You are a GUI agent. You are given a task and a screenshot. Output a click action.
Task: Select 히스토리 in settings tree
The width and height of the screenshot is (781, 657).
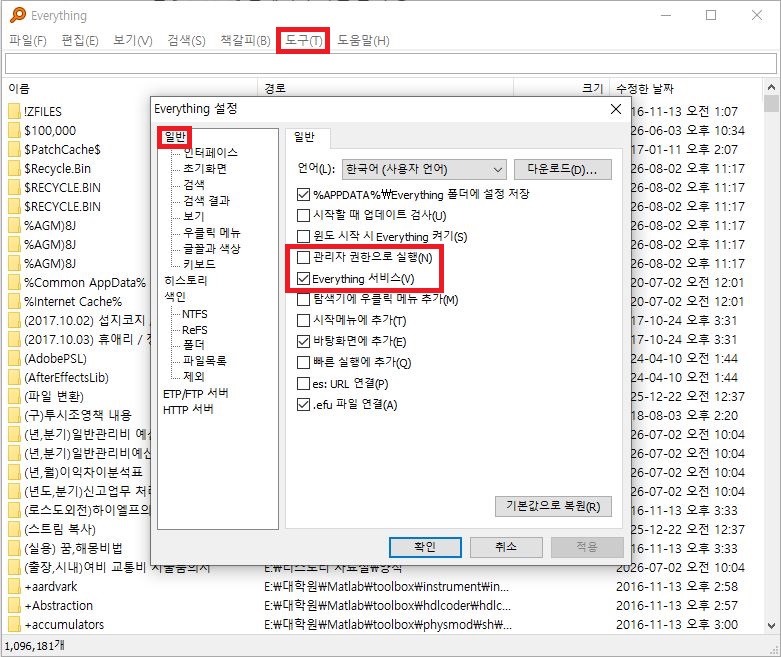(x=185, y=280)
